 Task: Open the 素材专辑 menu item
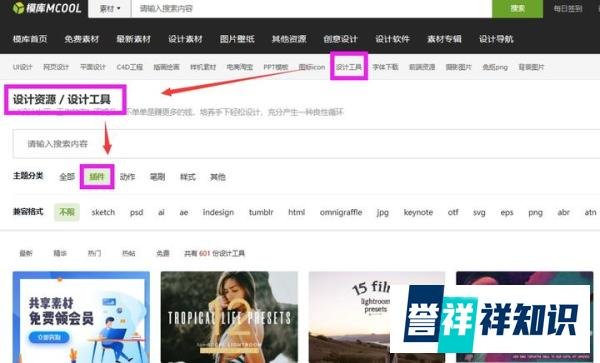click(444, 39)
